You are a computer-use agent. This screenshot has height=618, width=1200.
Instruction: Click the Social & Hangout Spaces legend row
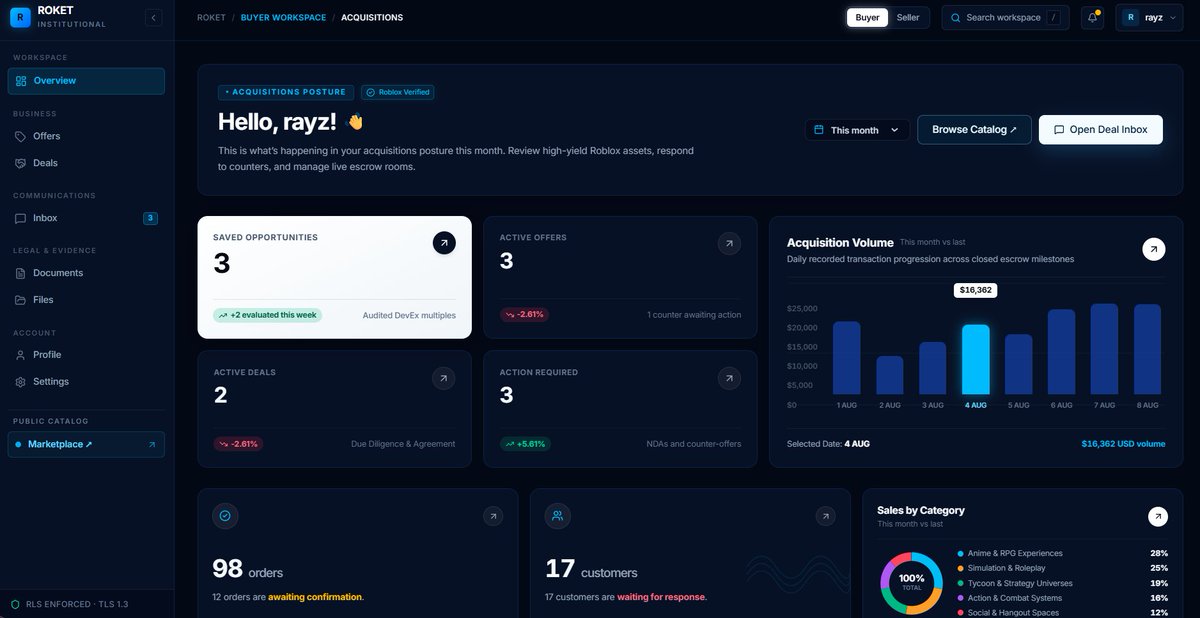click(1063, 612)
